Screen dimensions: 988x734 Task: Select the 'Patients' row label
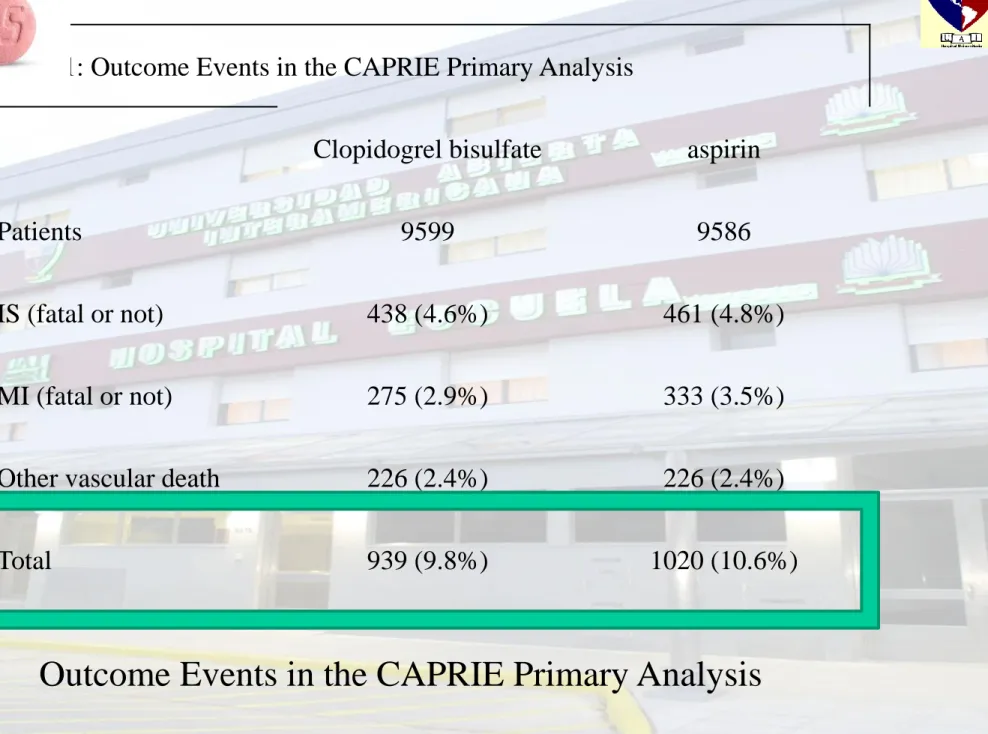[40, 232]
